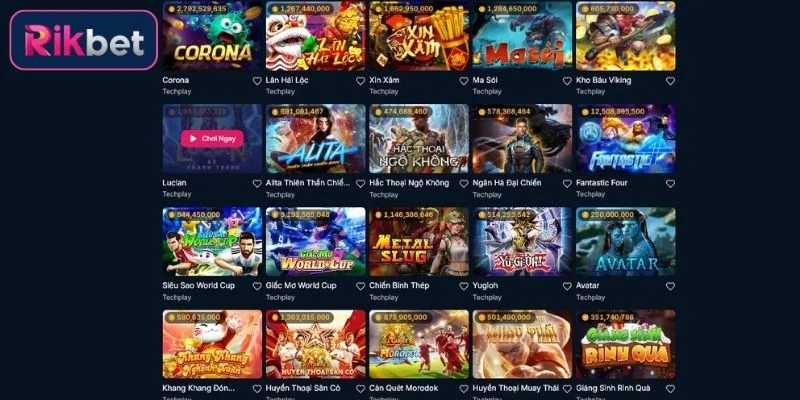Click the heart icon beside Ma Sói
Screen dimensions: 800x400
click(567, 81)
